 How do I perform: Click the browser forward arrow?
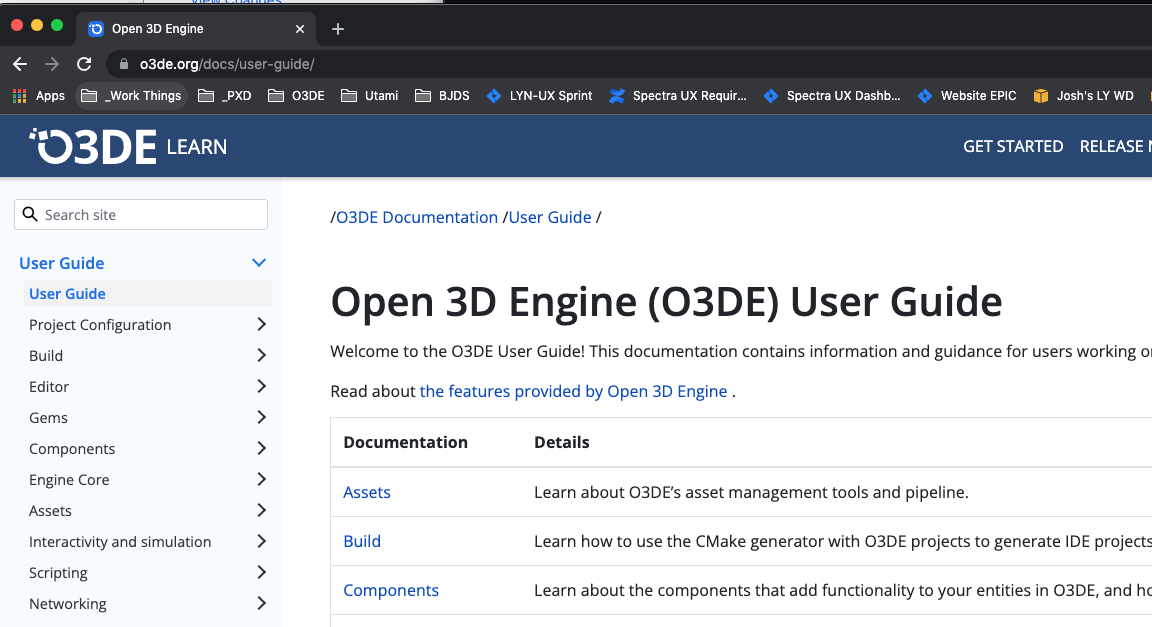[x=52, y=65]
